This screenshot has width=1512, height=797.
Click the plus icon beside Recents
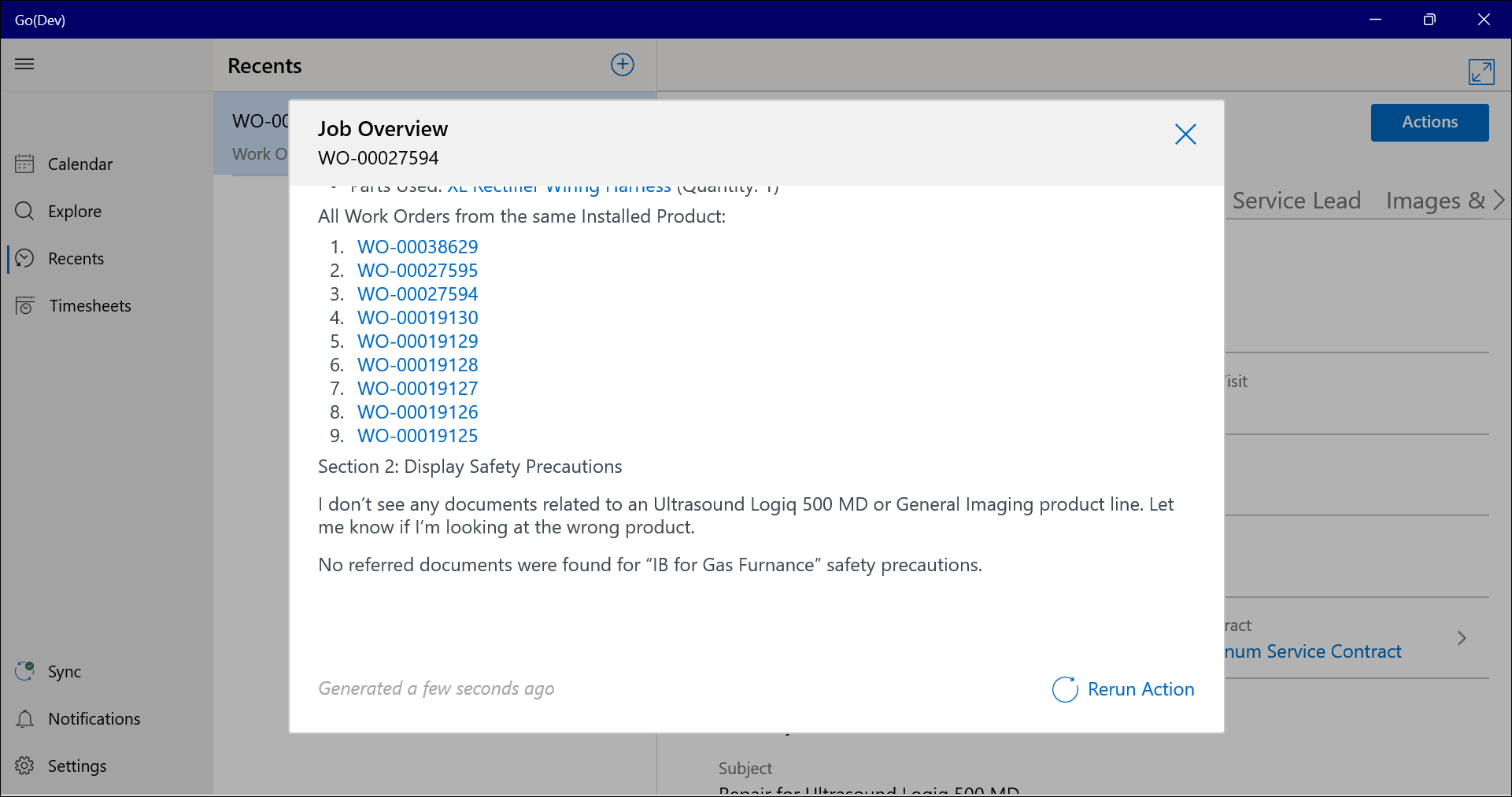(x=623, y=65)
